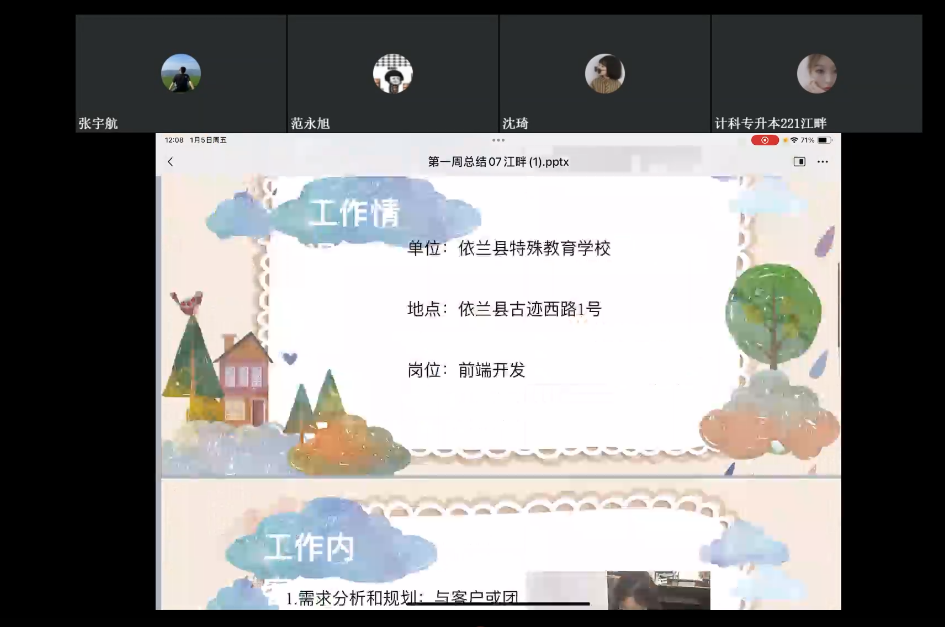Screen dimensions: 945x627
Task: Tap the red screen recording indicator
Action: [765, 141]
